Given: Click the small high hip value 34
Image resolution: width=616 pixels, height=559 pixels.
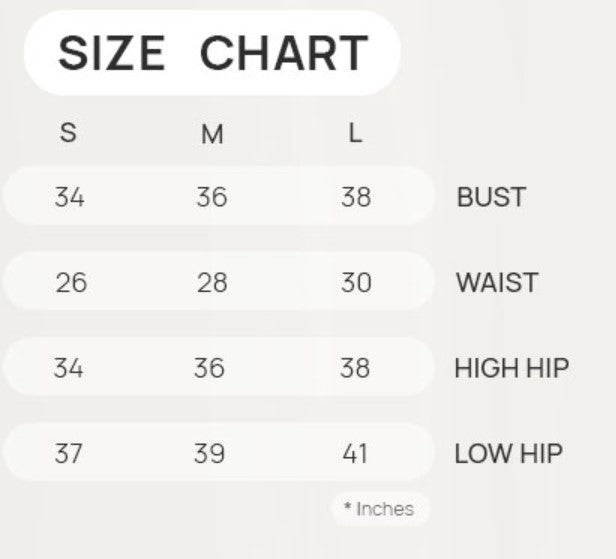Looking at the screenshot, I should pyautogui.click(x=68, y=368).
